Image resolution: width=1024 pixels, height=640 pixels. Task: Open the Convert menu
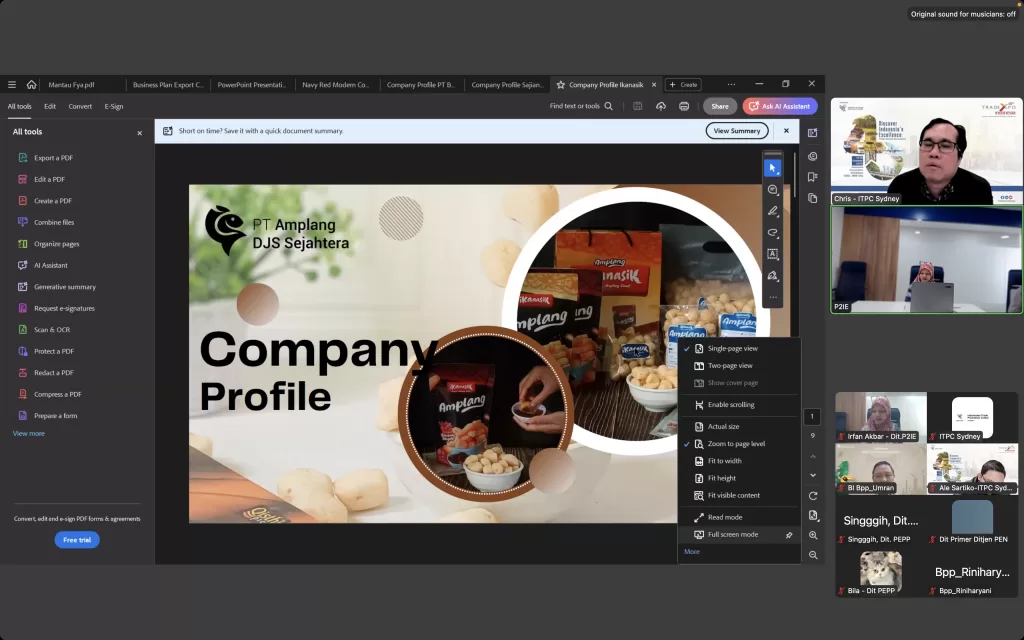pyautogui.click(x=80, y=106)
